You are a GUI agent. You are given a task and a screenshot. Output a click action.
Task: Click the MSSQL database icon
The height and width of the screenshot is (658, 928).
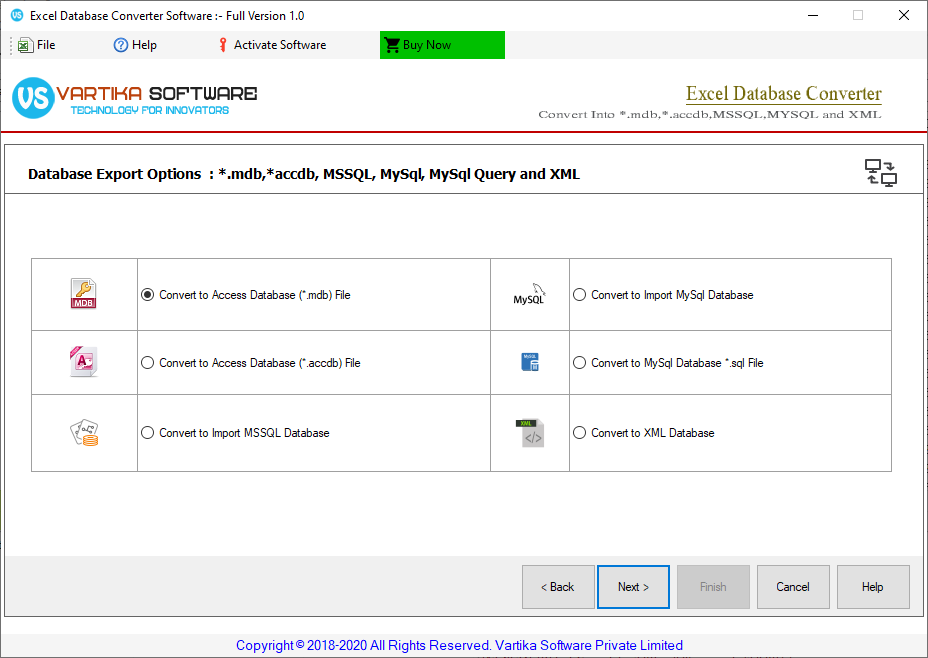pos(84,433)
